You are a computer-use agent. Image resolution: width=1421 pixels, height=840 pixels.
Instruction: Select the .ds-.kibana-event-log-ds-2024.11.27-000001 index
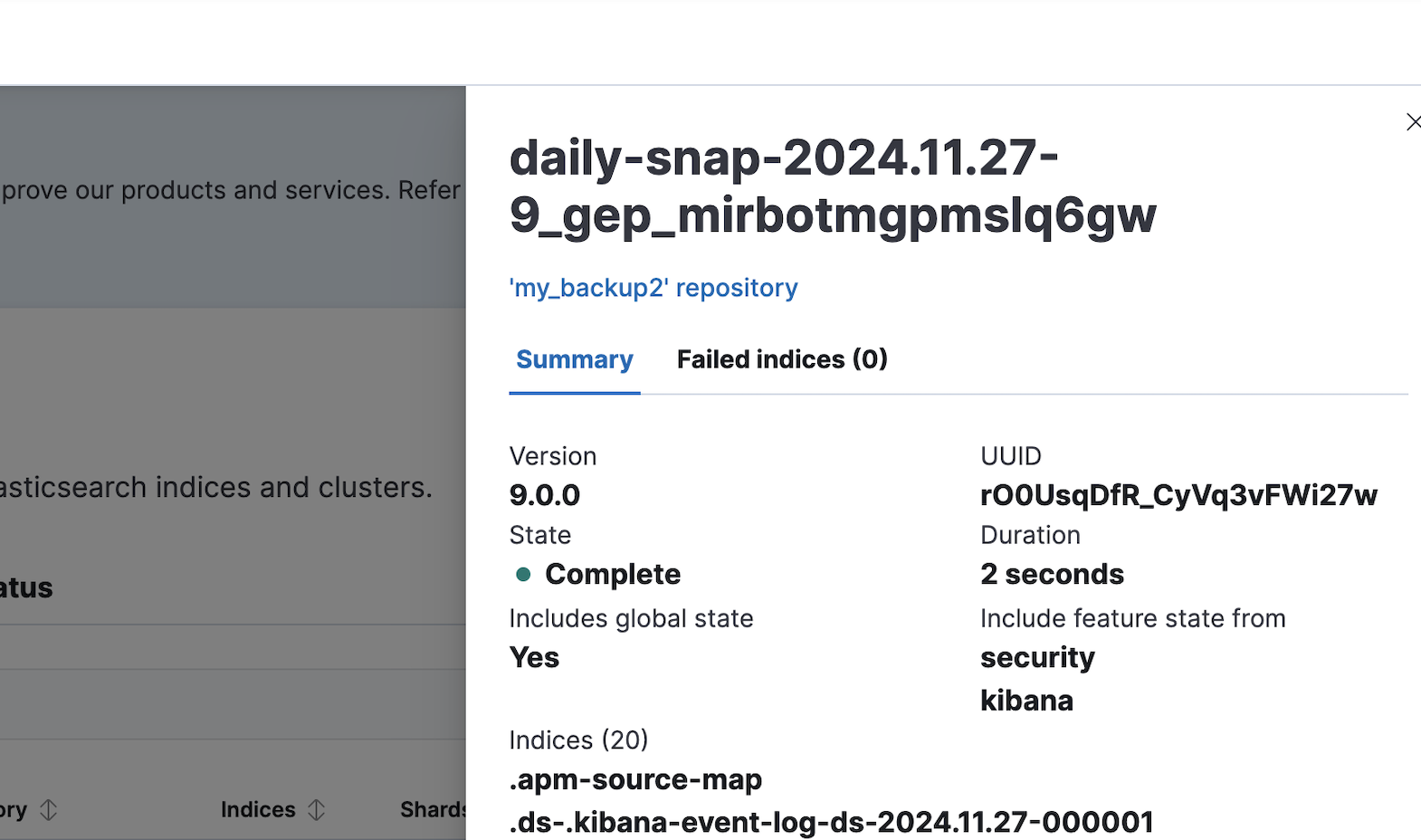[x=831, y=822]
